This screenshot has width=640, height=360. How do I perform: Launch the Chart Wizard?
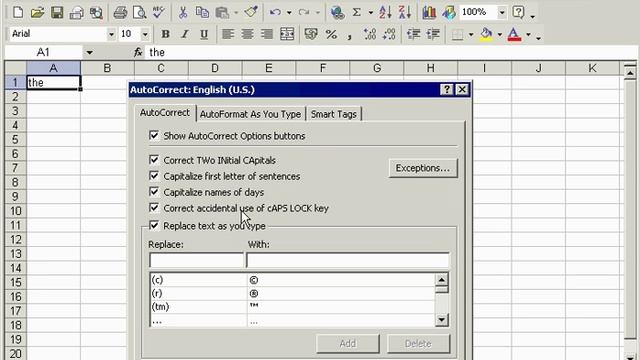(x=429, y=13)
